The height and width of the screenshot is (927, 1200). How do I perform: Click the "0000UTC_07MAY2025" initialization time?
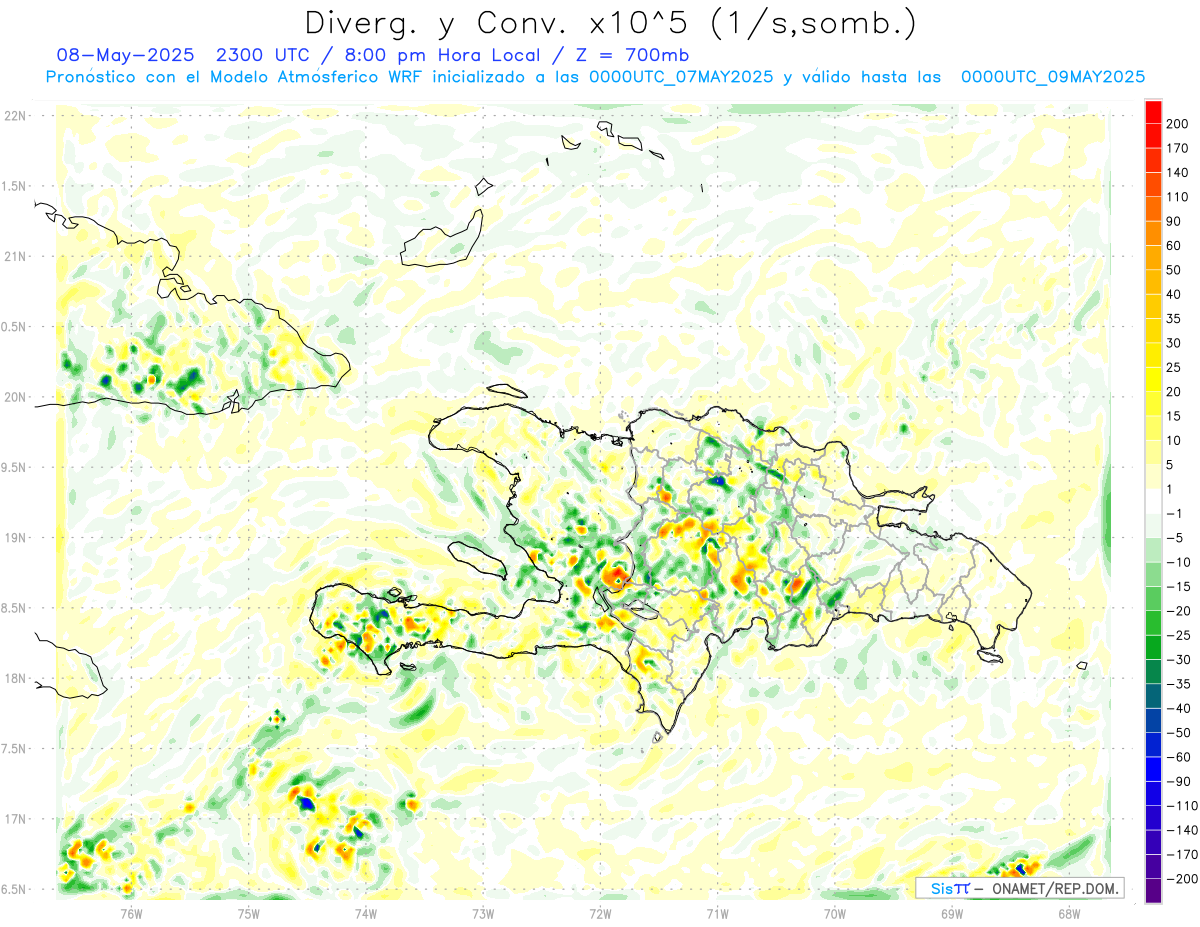pyautogui.click(x=680, y=77)
